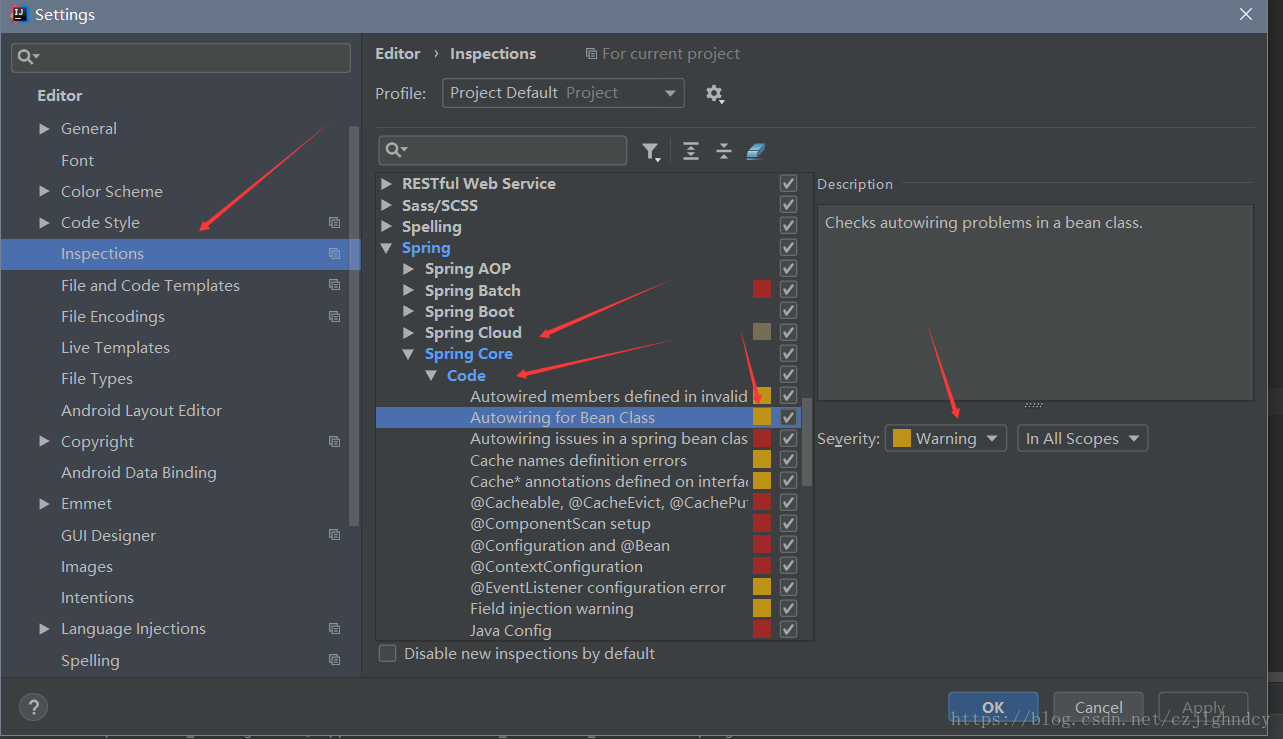Click the Spring Batch red severity swatch
This screenshot has height=739, width=1283.
(762, 290)
